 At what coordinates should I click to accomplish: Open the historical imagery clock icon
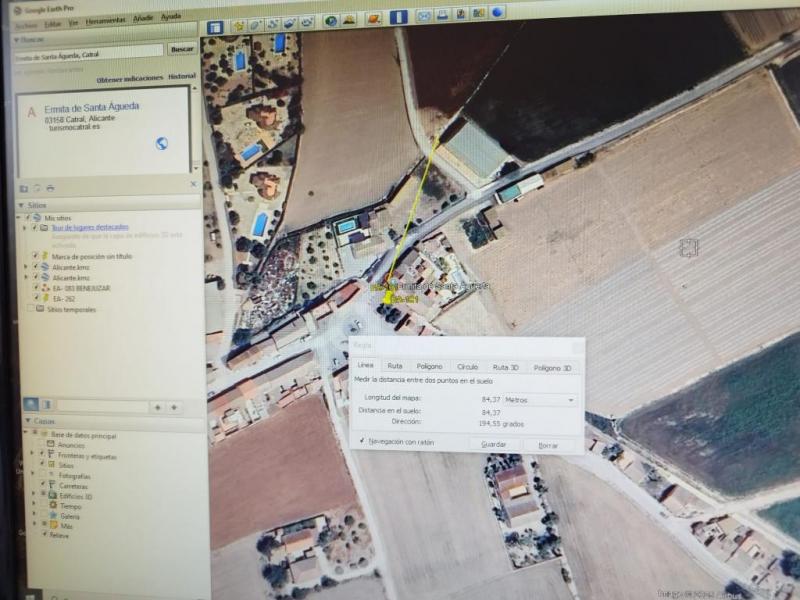(x=331, y=21)
